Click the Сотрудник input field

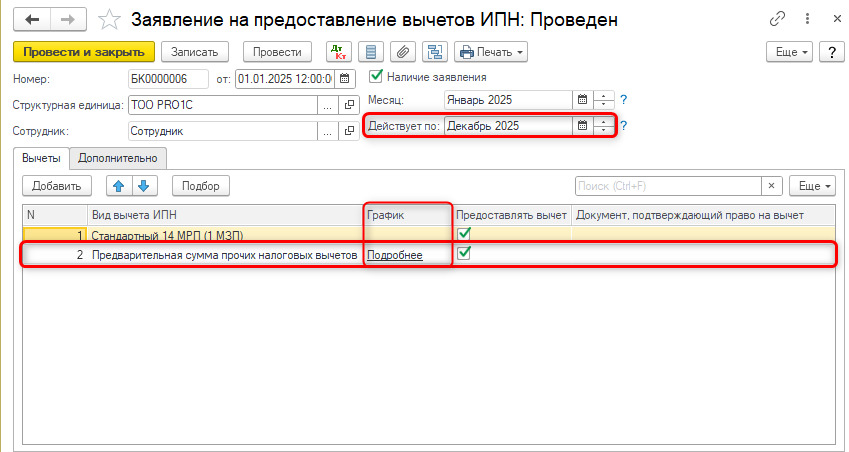pyautogui.click(x=223, y=131)
